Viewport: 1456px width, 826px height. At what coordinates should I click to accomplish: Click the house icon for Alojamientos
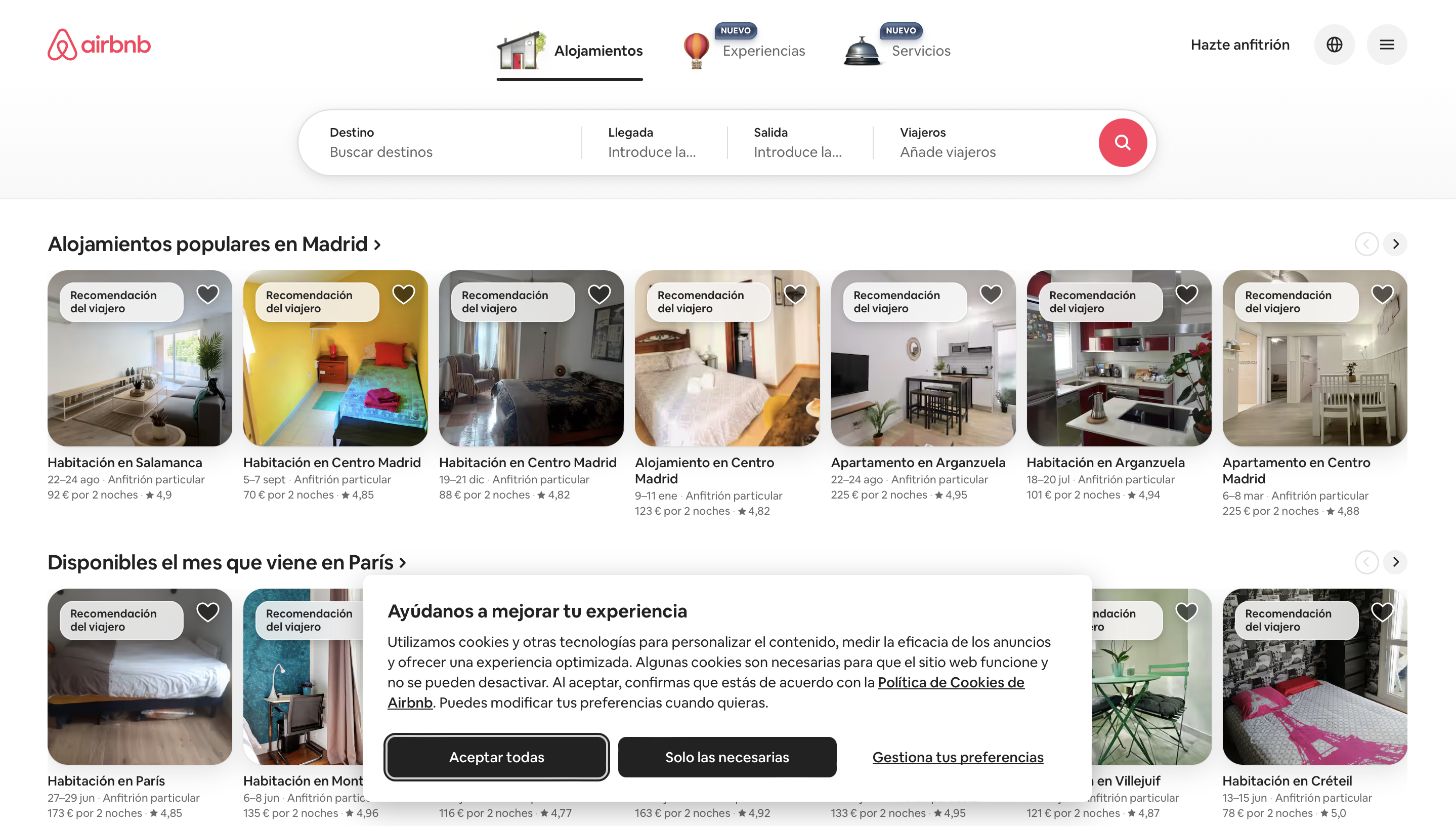click(x=521, y=51)
